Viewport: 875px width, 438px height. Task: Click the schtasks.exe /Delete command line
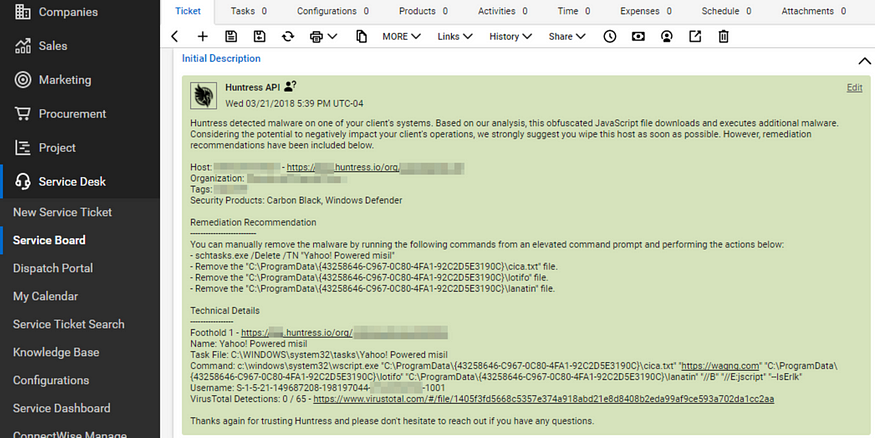(x=292, y=256)
